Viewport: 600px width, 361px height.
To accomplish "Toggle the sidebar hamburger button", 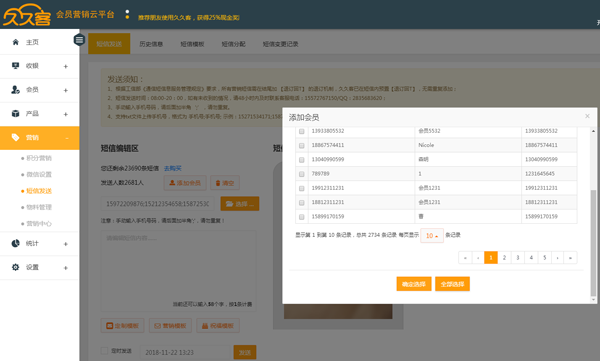I will pyautogui.click(x=79, y=39).
